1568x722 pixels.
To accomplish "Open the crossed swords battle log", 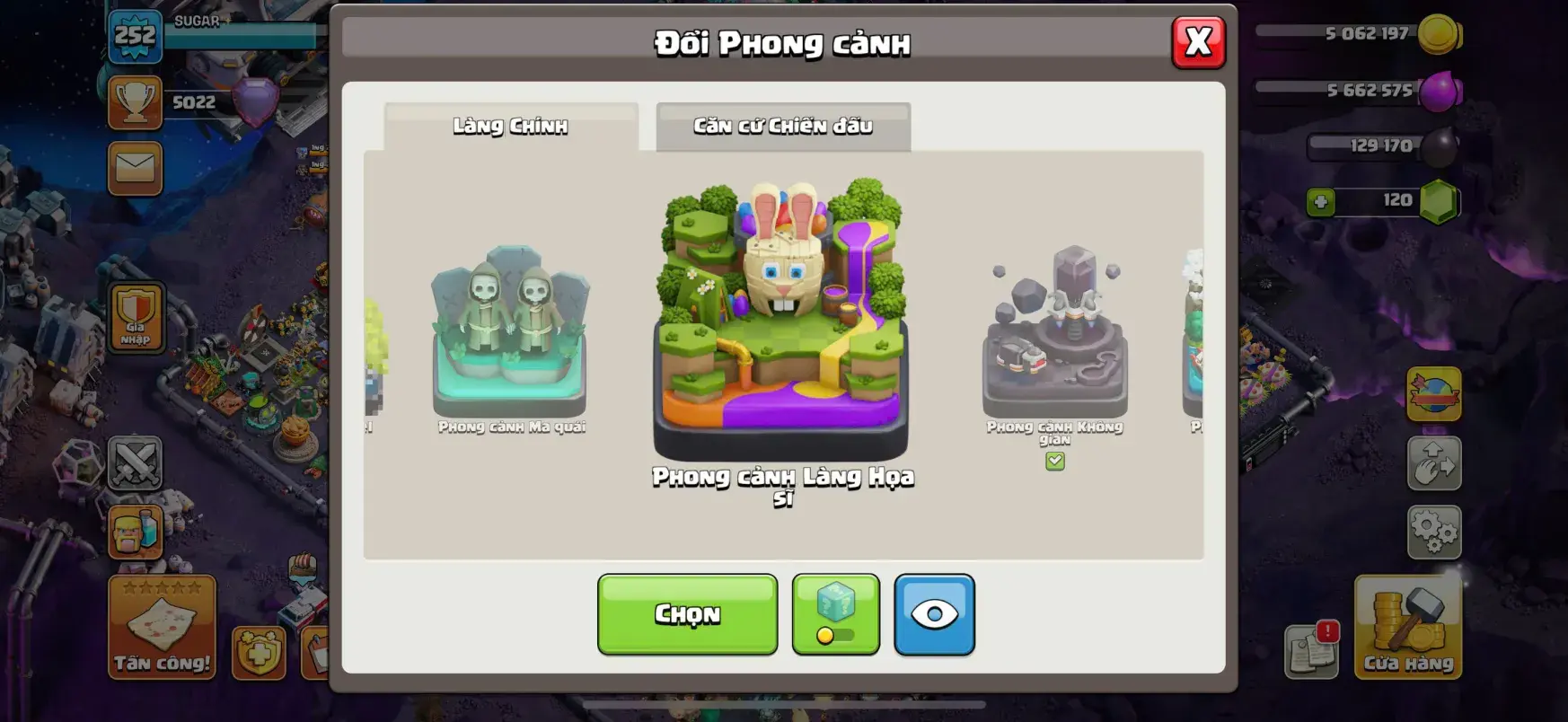I will point(136,463).
